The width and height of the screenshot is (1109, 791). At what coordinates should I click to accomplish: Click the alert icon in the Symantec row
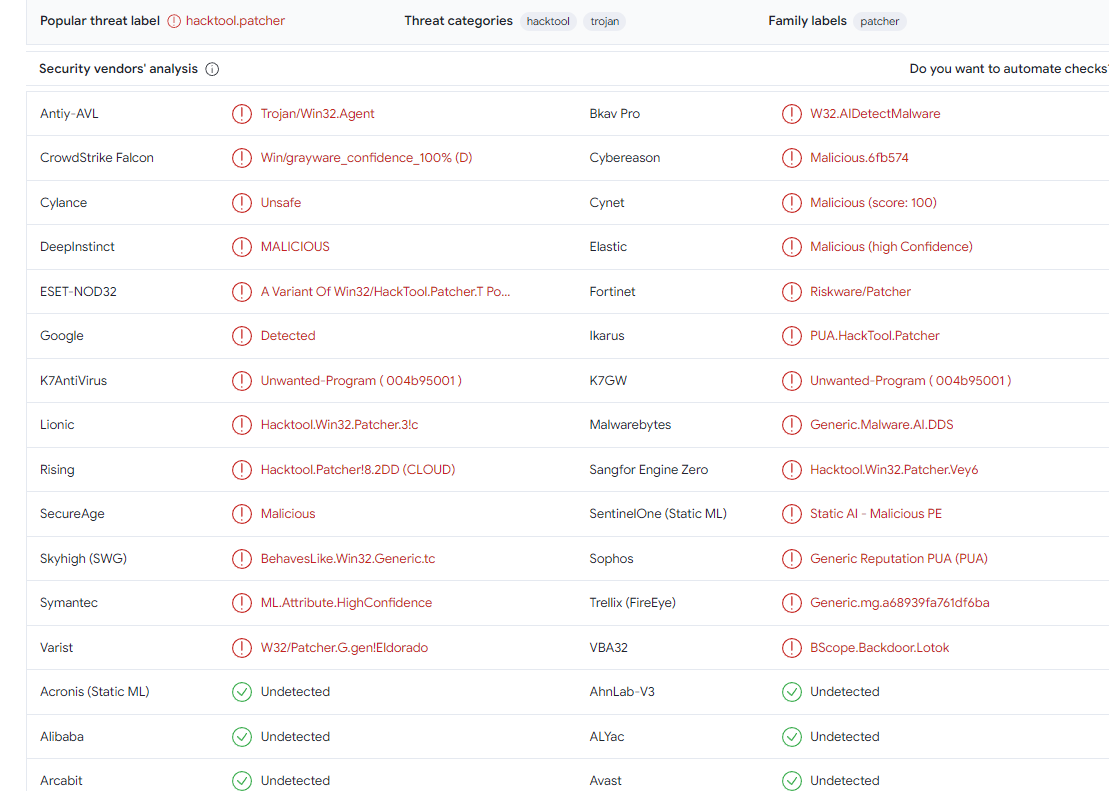click(242, 603)
